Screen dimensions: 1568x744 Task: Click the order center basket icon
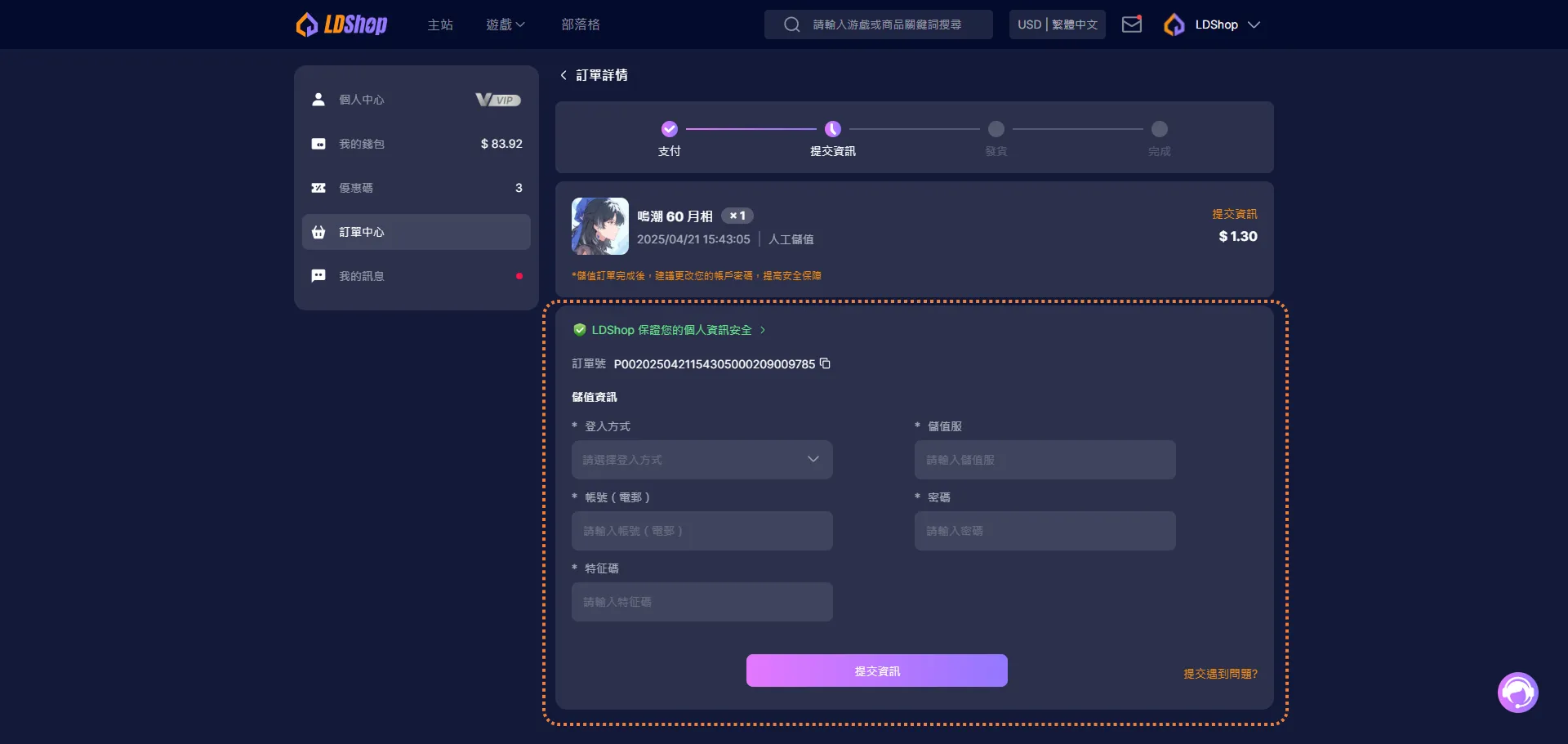(318, 232)
